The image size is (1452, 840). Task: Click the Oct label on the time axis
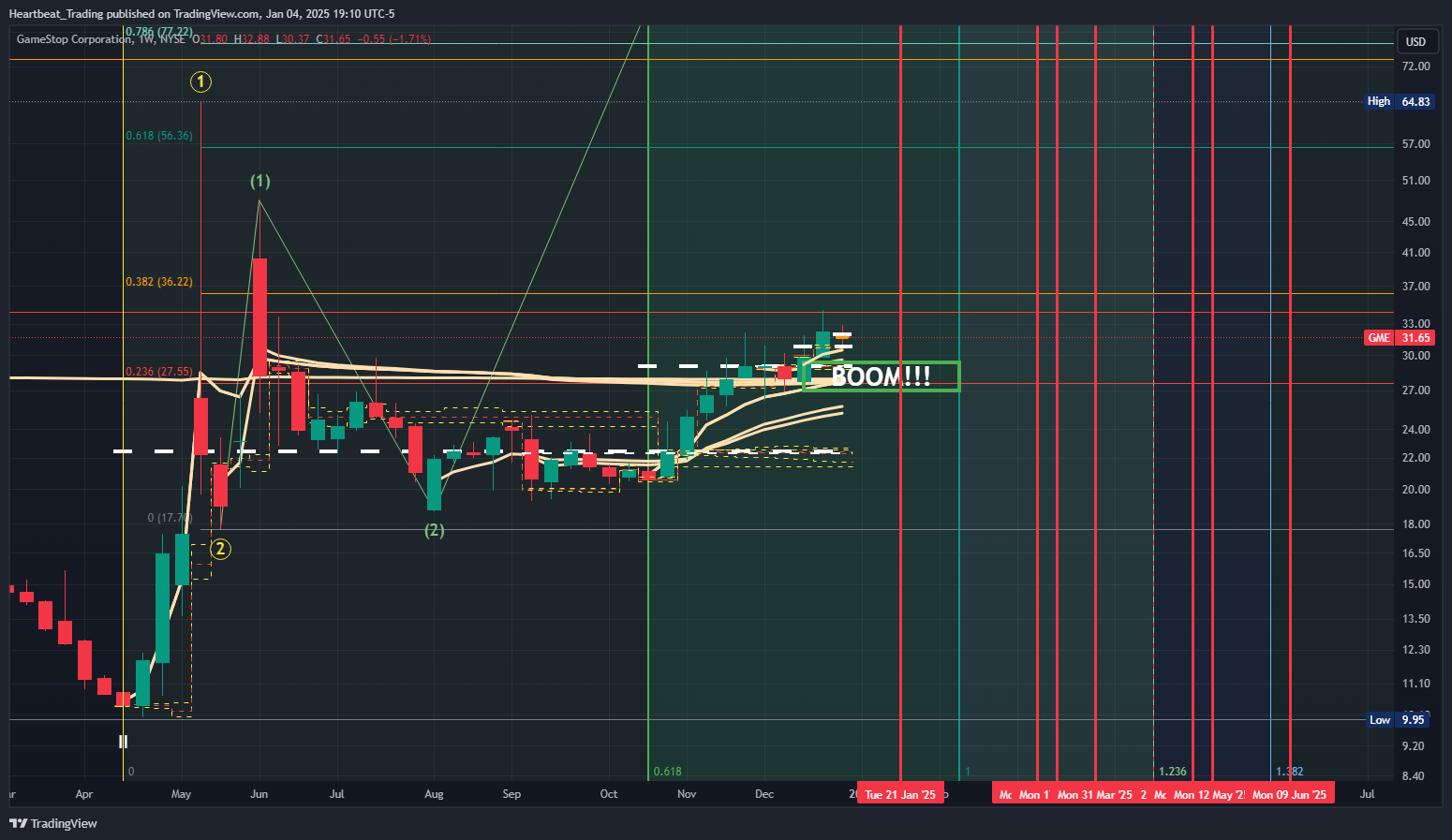coord(609,794)
